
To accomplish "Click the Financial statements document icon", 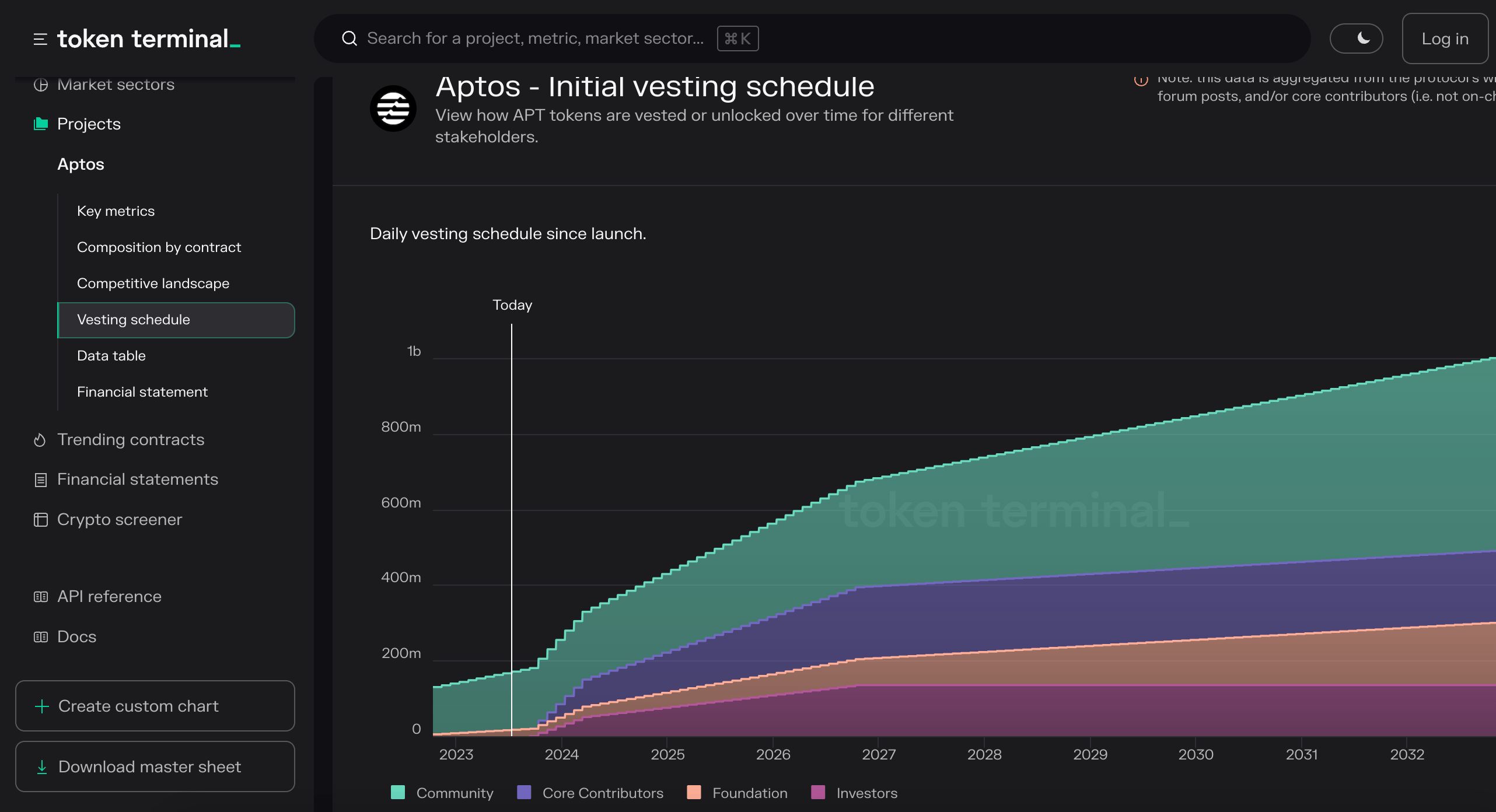I will (x=40, y=480).
